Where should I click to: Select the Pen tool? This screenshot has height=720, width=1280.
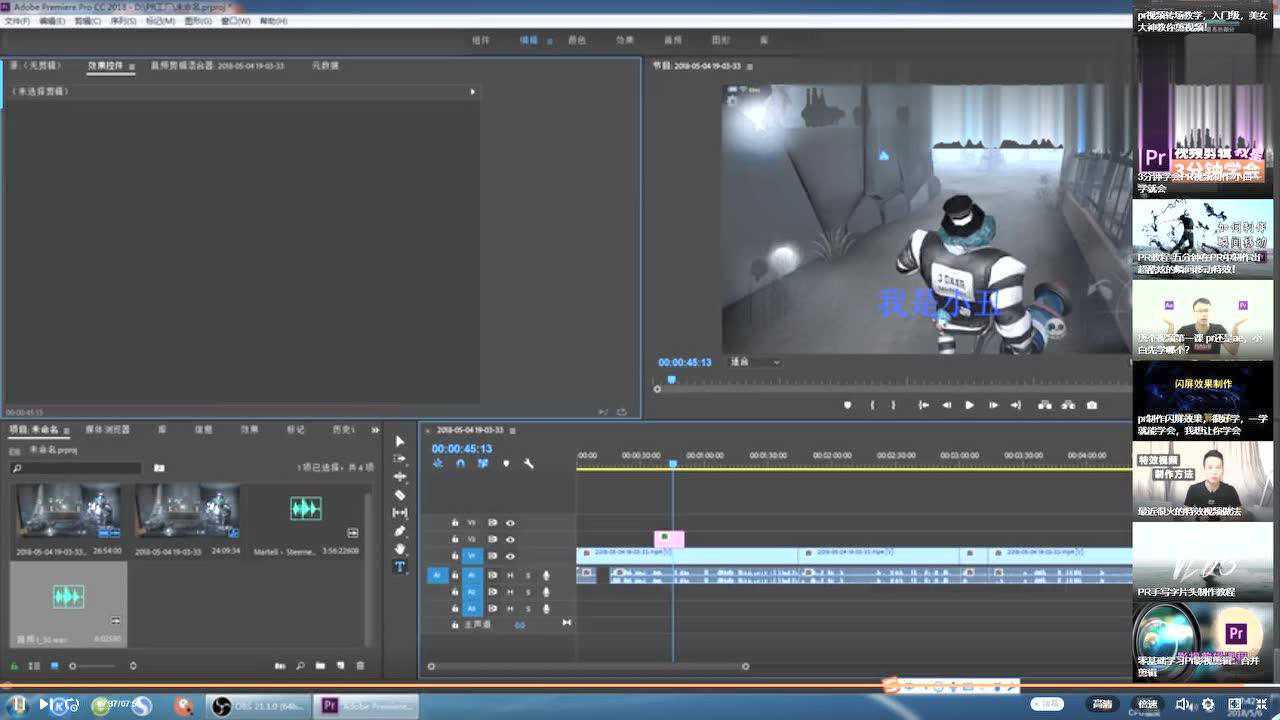click(x=400, y=531)
